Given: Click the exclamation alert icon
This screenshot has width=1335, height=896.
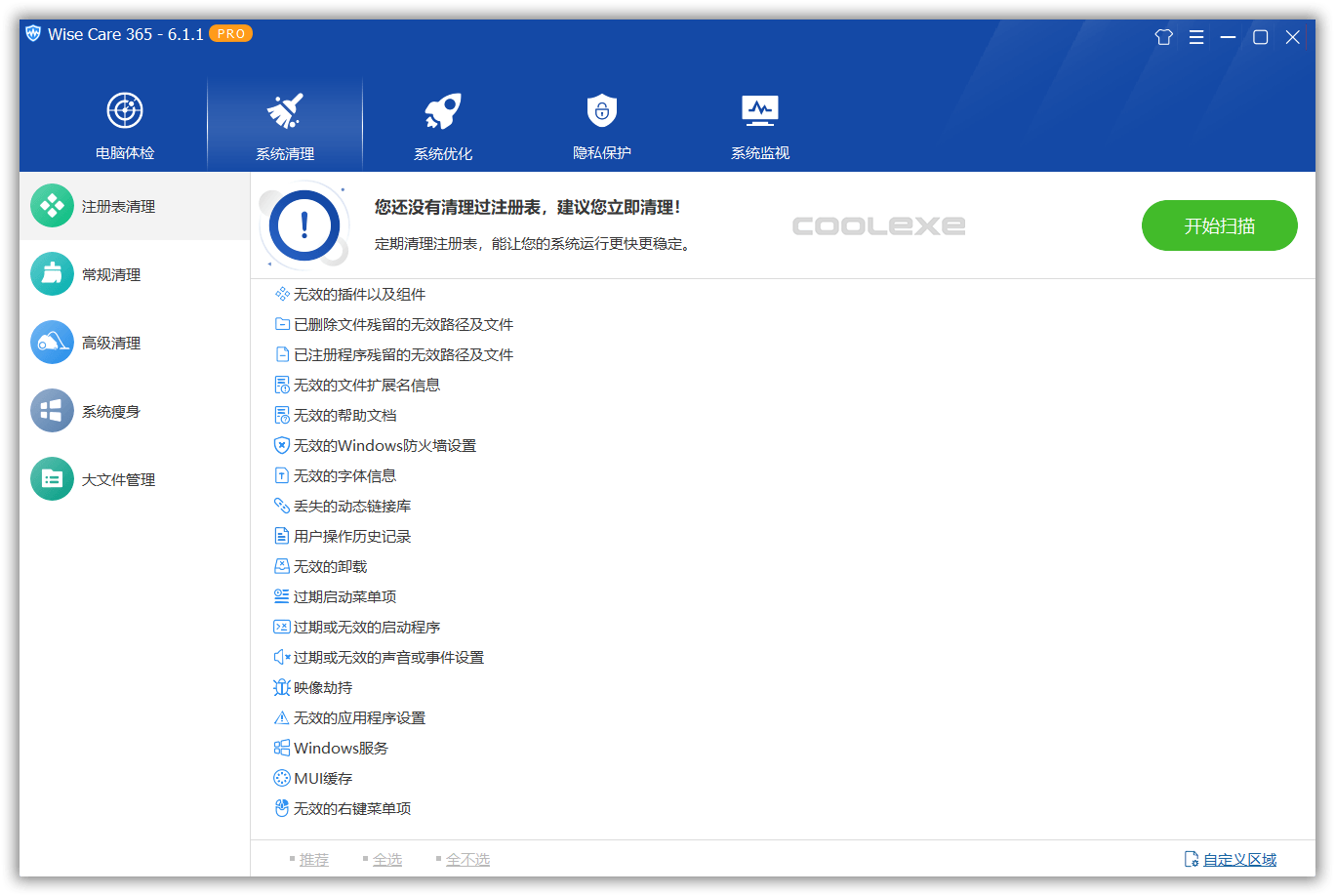Looking at the screenshot, I should 304,225.
